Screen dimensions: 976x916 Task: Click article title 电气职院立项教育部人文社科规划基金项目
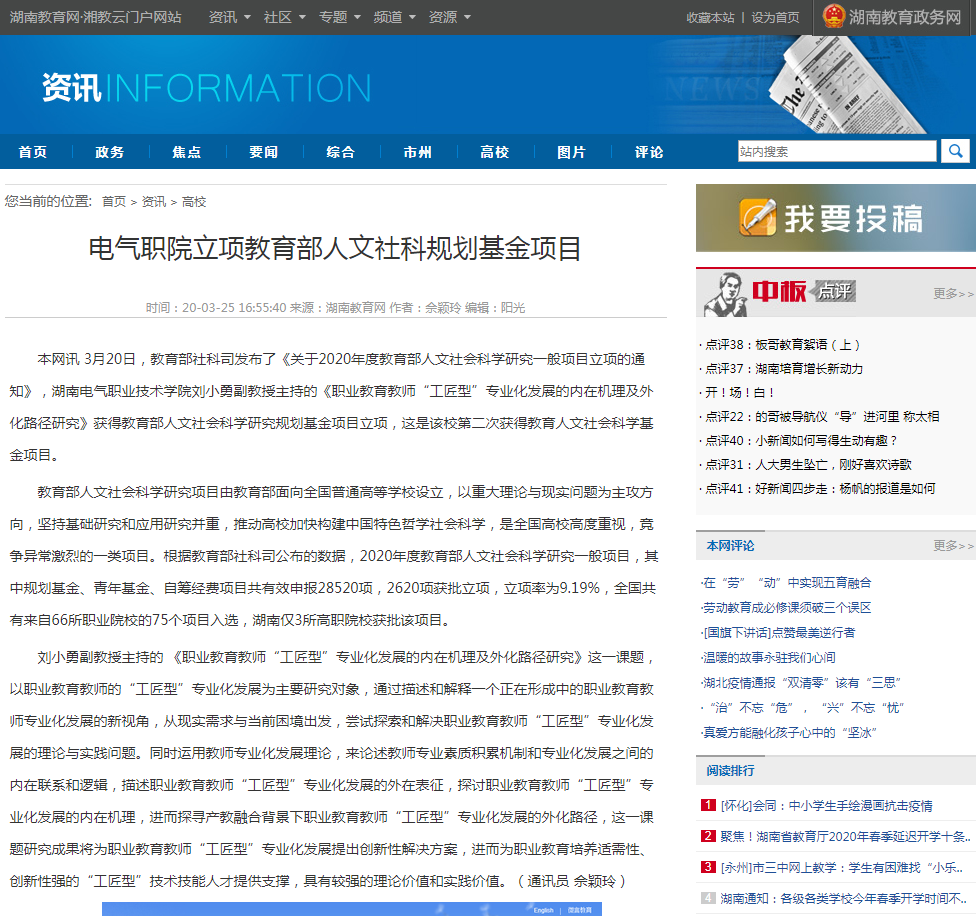coord(335,248)
